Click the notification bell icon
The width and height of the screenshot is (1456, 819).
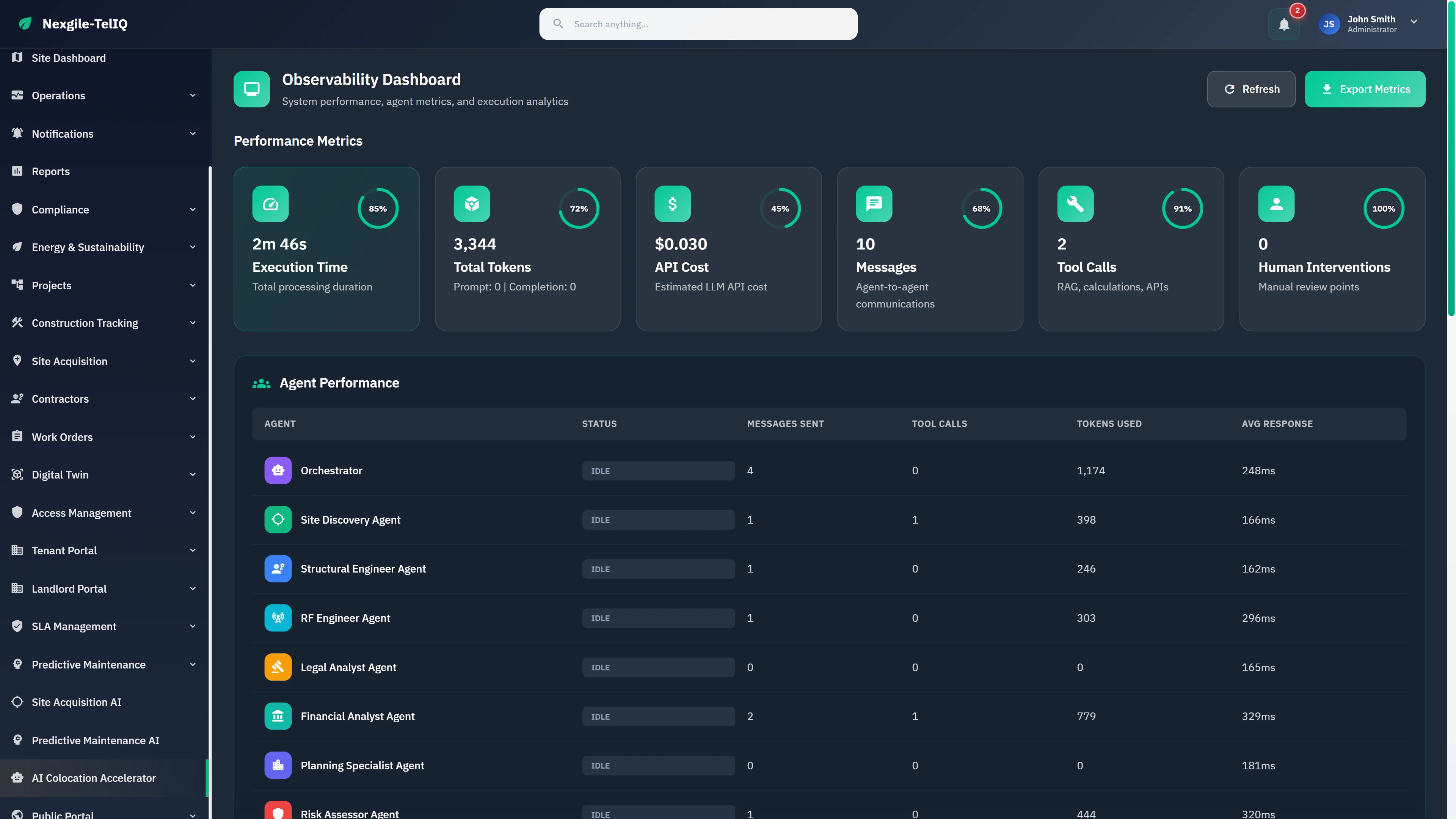coord(1284,24)
